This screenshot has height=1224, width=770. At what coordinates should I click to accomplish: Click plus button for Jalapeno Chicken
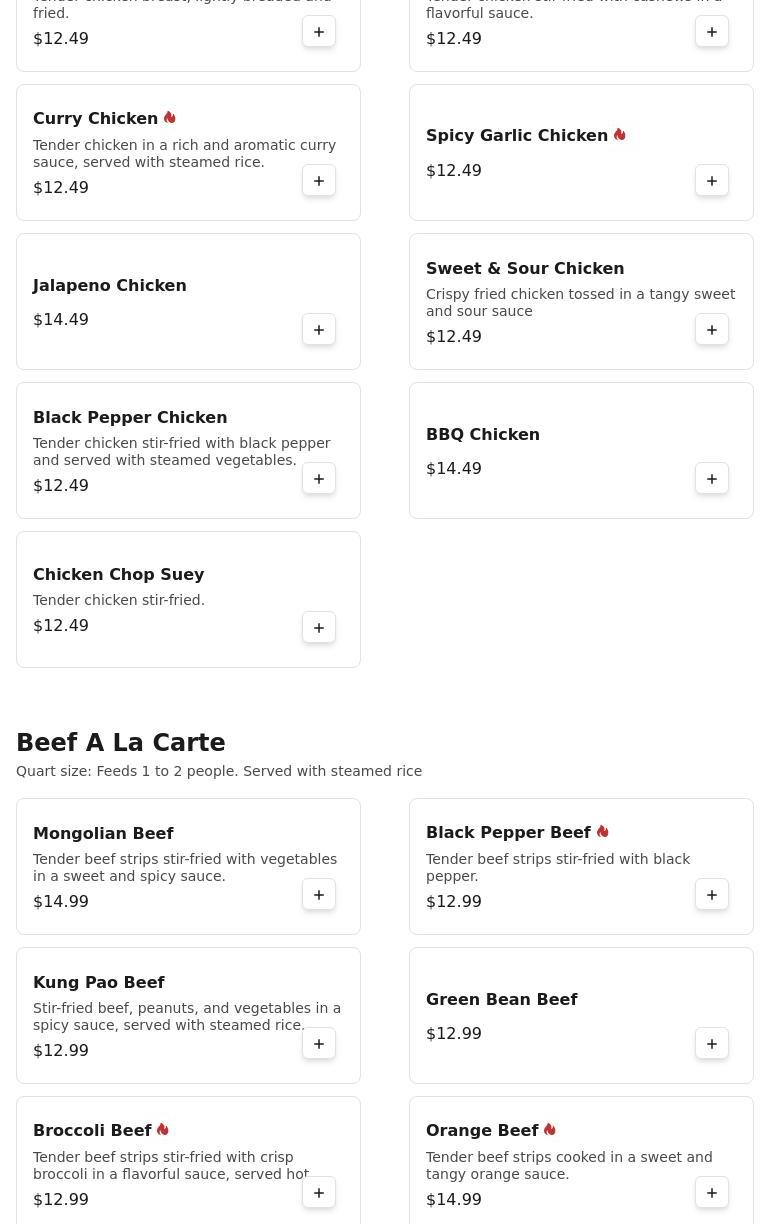319,330
